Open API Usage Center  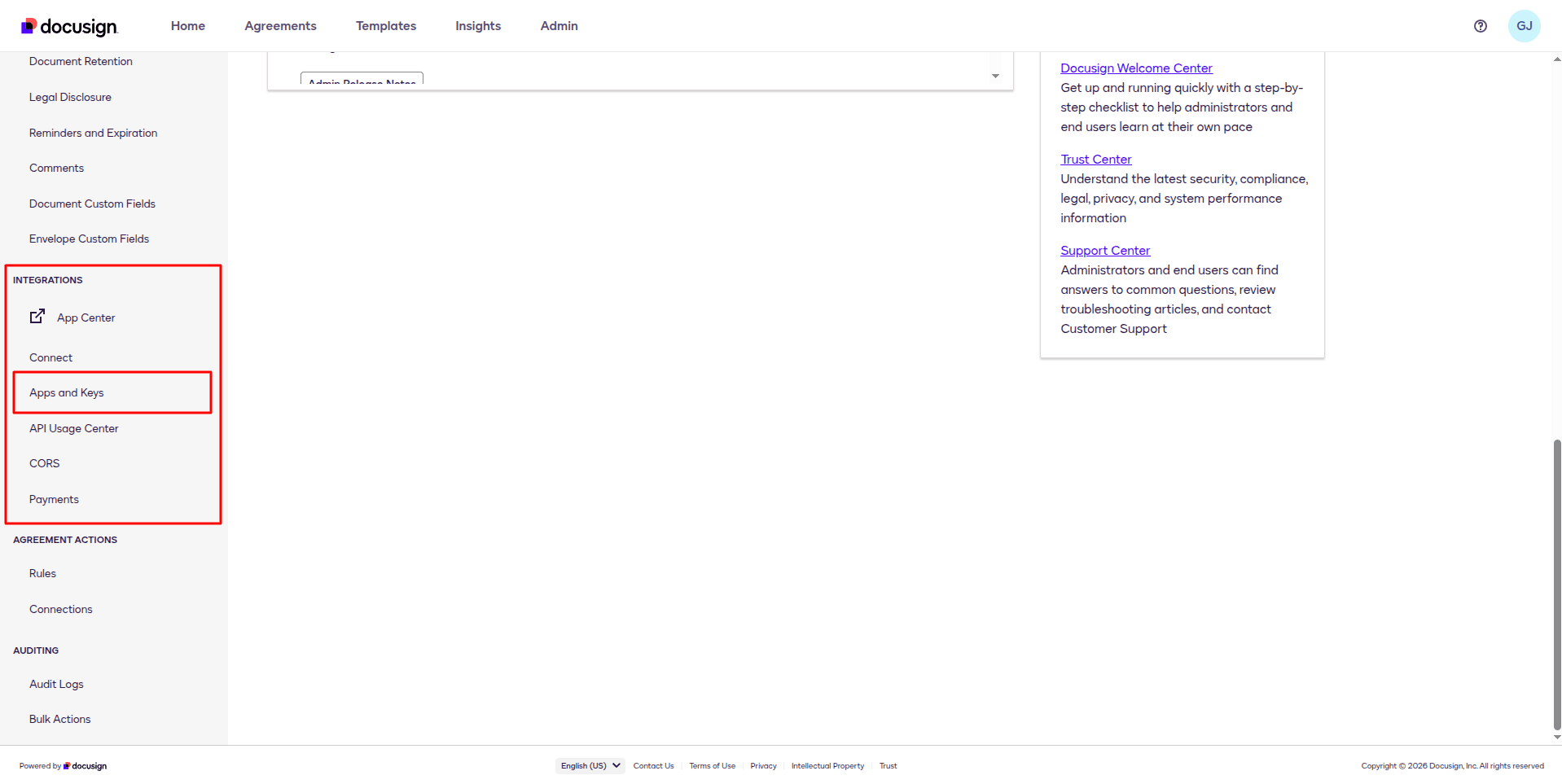(x=73, y=428)
